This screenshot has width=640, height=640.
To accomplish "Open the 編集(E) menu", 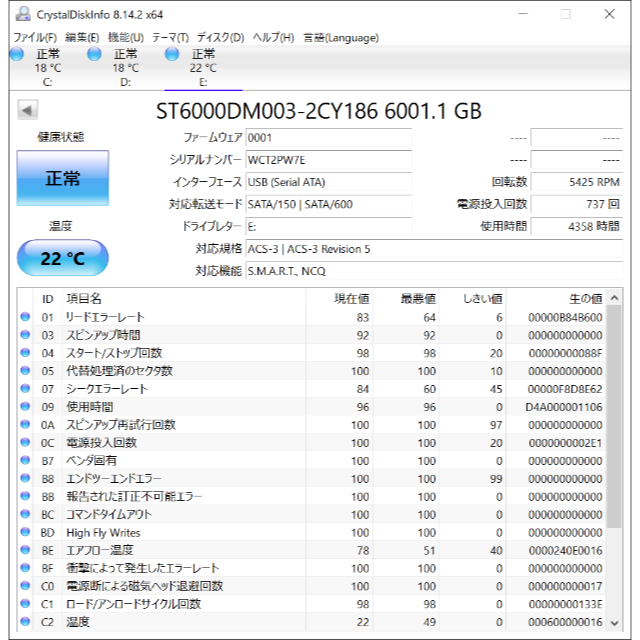I will [x=82, y=38].
